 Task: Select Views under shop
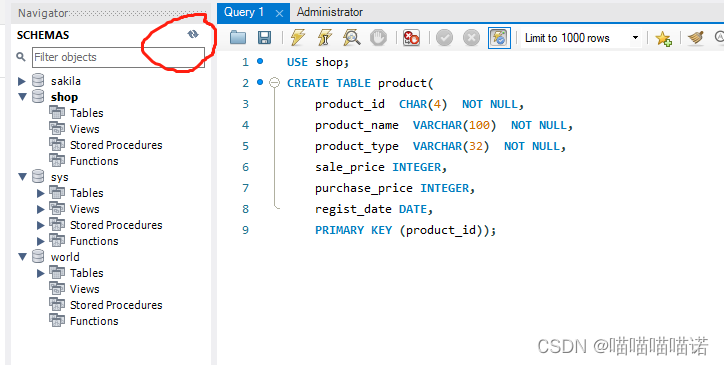pos(84,129)
